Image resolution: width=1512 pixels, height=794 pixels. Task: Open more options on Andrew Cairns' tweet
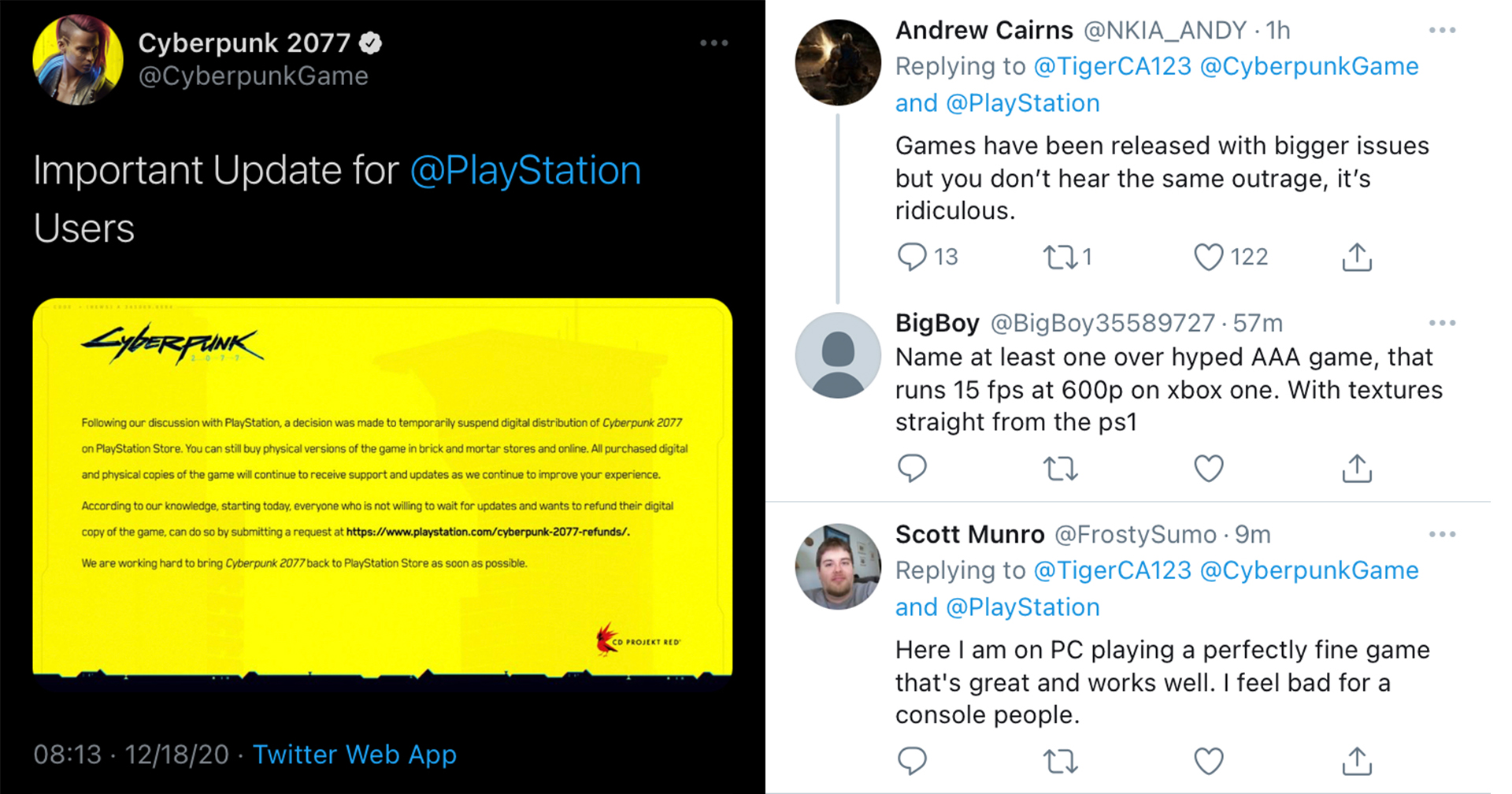tap(1442, 31)
